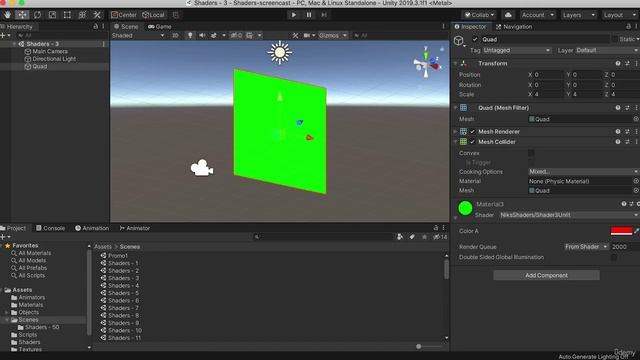
Task: Click the scene camera settings icon
Action: pos(307,36)
